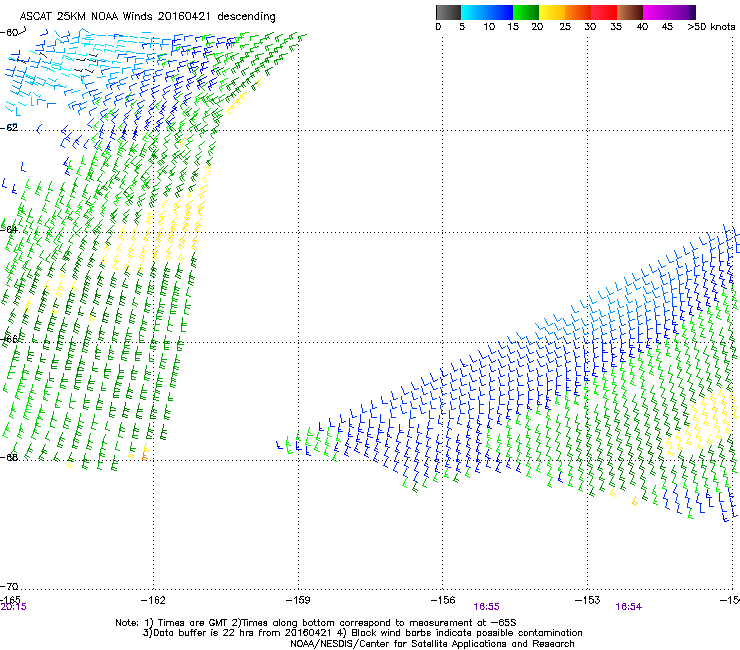The height and width of the screenshot is (650, 740).
Task: Click the -62 latitude label
Action: tap(9, 127)
